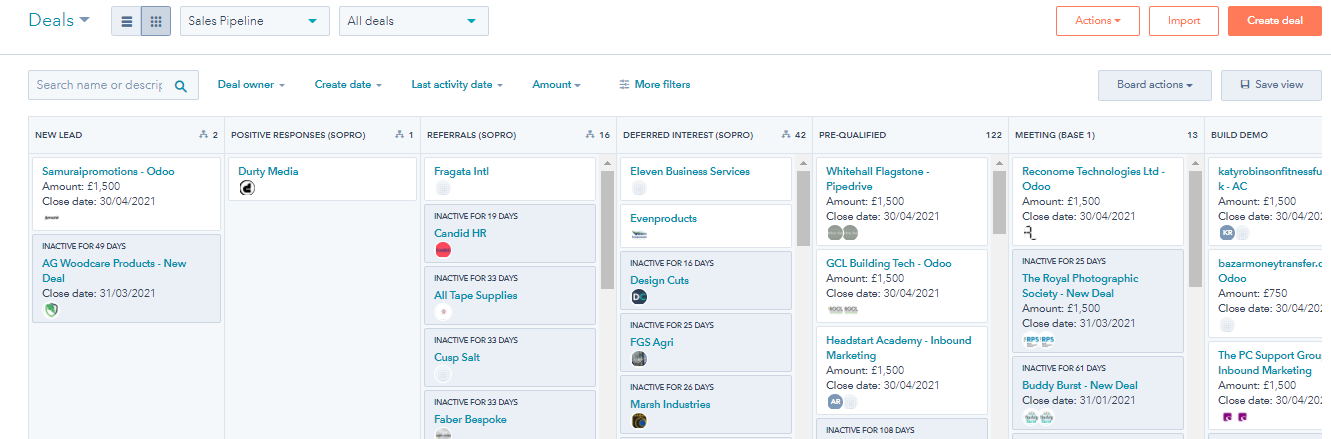This screenshot has height=439, width=1331.
Task: Open the Sales Pipeline dropdown
Action: pos(254,21)
